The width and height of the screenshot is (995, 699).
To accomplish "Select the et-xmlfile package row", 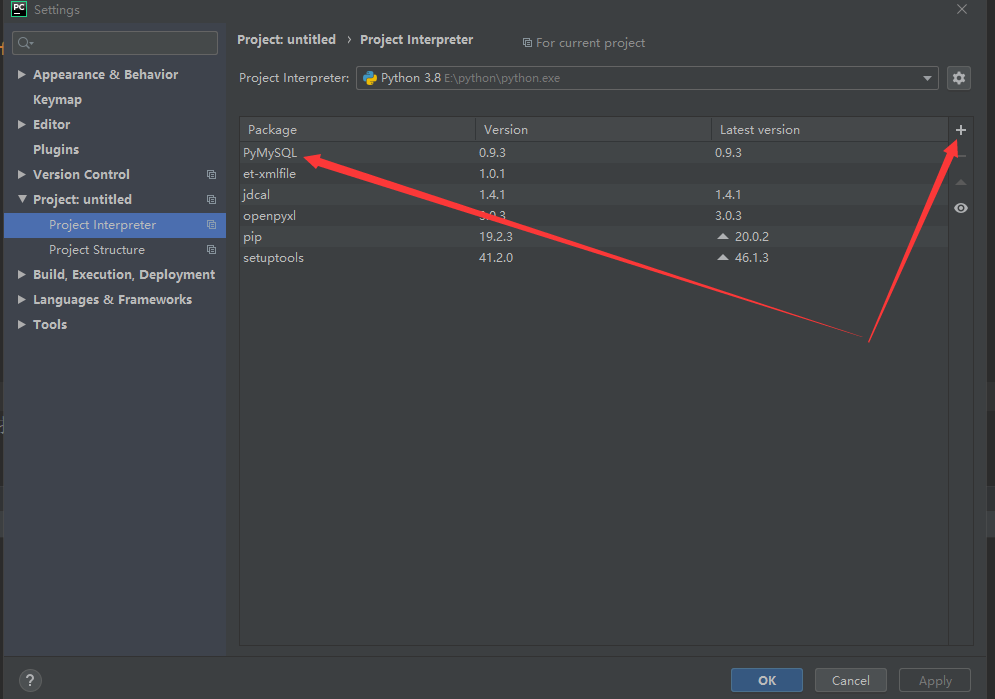I will tap(593, 173).
